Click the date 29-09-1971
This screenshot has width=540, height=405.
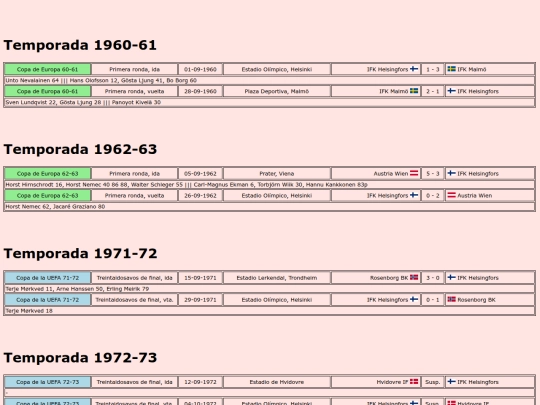pos(200,300)
